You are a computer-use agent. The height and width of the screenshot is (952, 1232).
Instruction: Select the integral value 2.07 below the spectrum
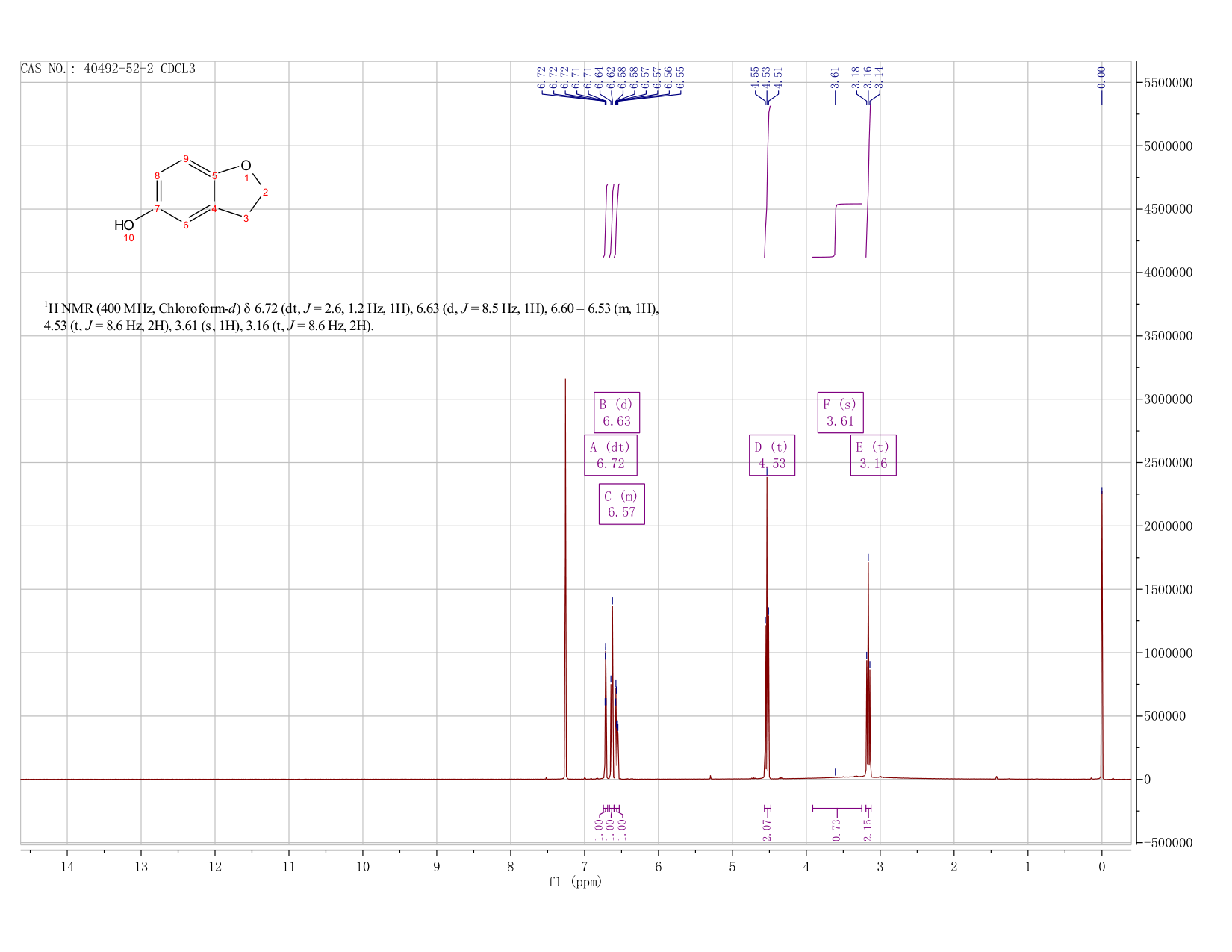tap(768, 829)
